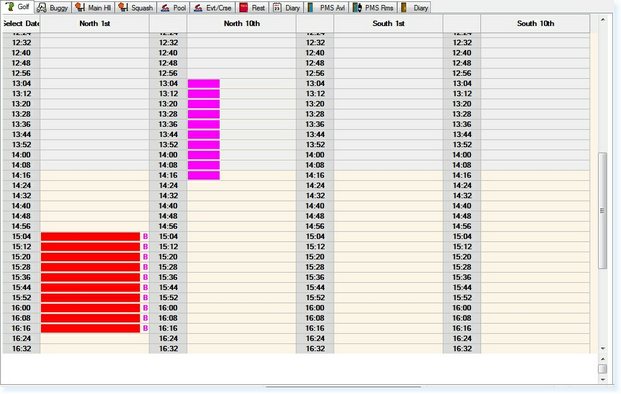Click the South 1st column header

(388, 23)
